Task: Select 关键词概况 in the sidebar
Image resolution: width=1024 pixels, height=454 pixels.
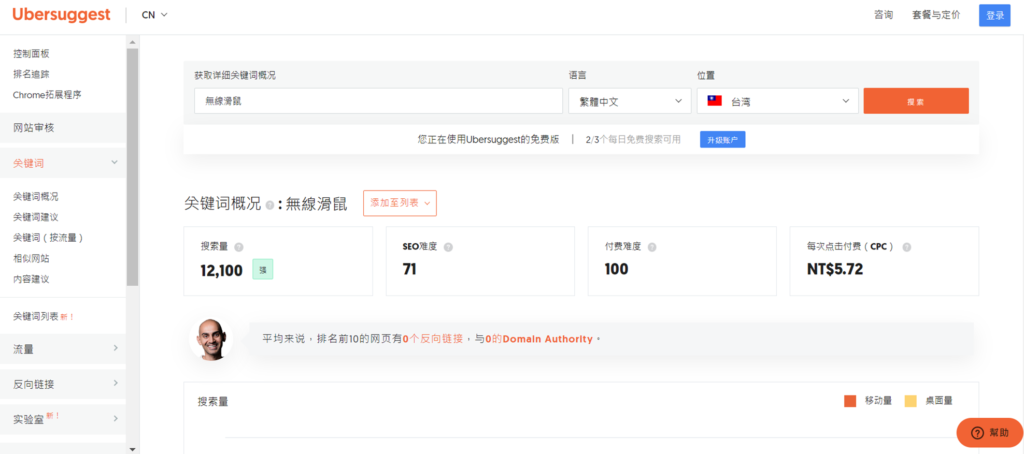Action: (36, 197)
